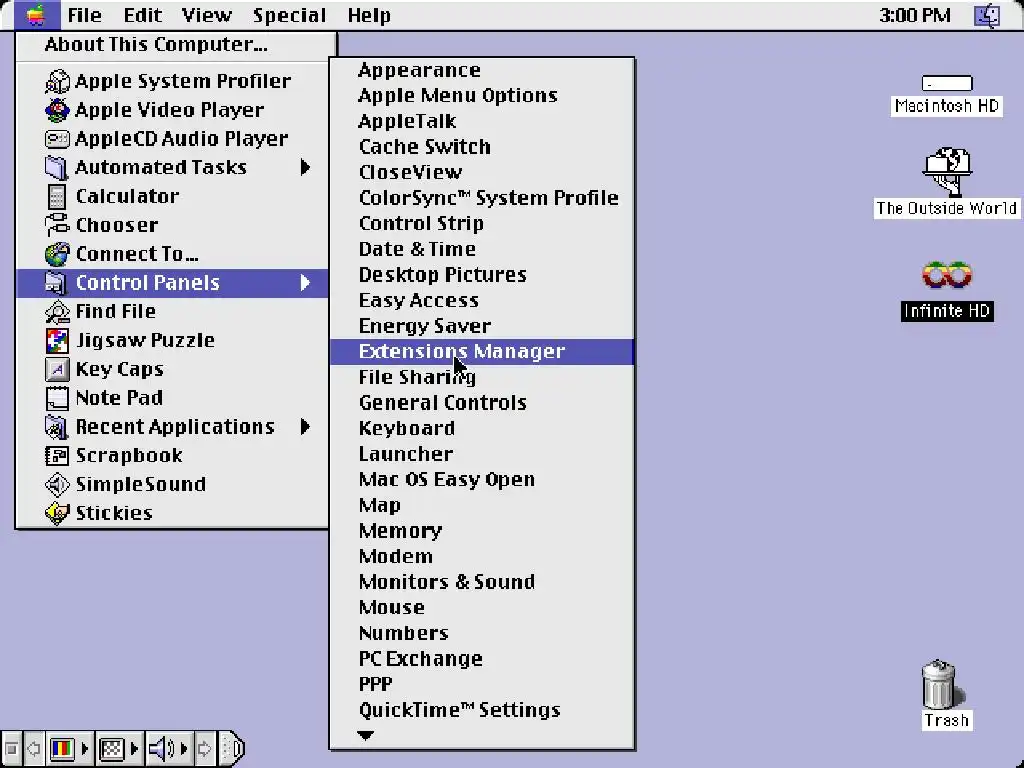Expand the Automated Tasks submenu arrow
Screen dimensions: 1024x768
pos(305,167)
